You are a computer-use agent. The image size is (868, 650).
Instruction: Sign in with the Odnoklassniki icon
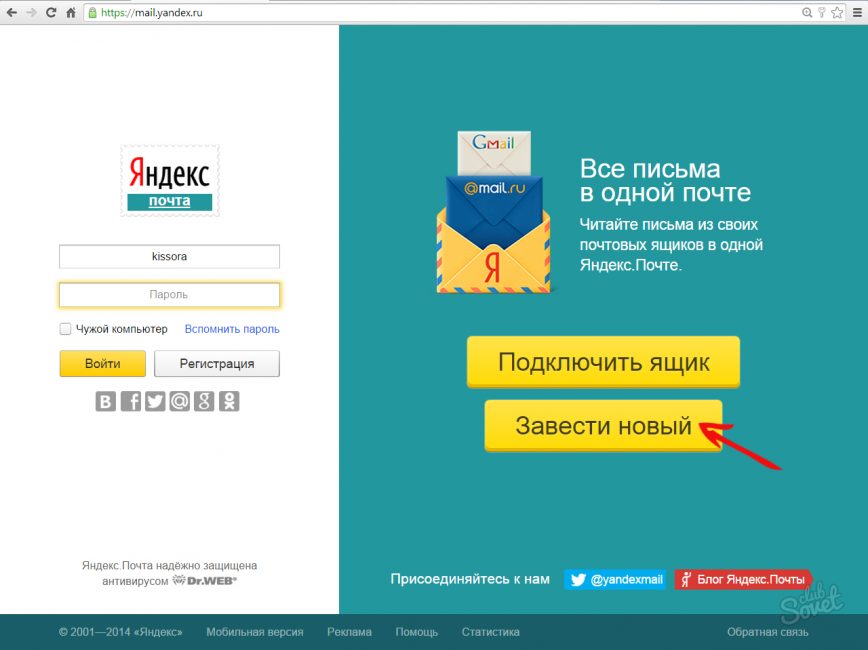point(229,401)
